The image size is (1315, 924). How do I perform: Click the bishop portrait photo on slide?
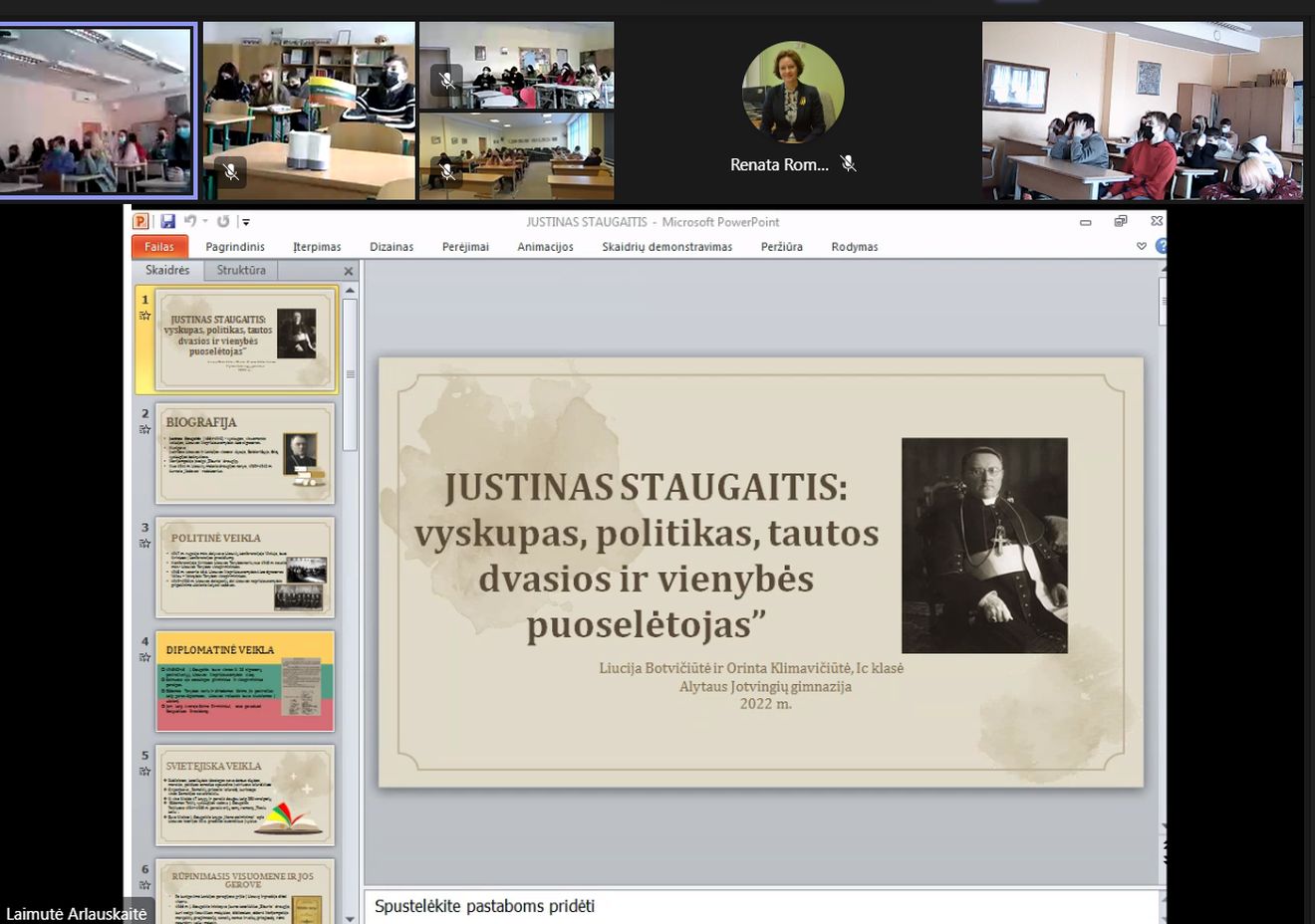click(x=984, y=546)
